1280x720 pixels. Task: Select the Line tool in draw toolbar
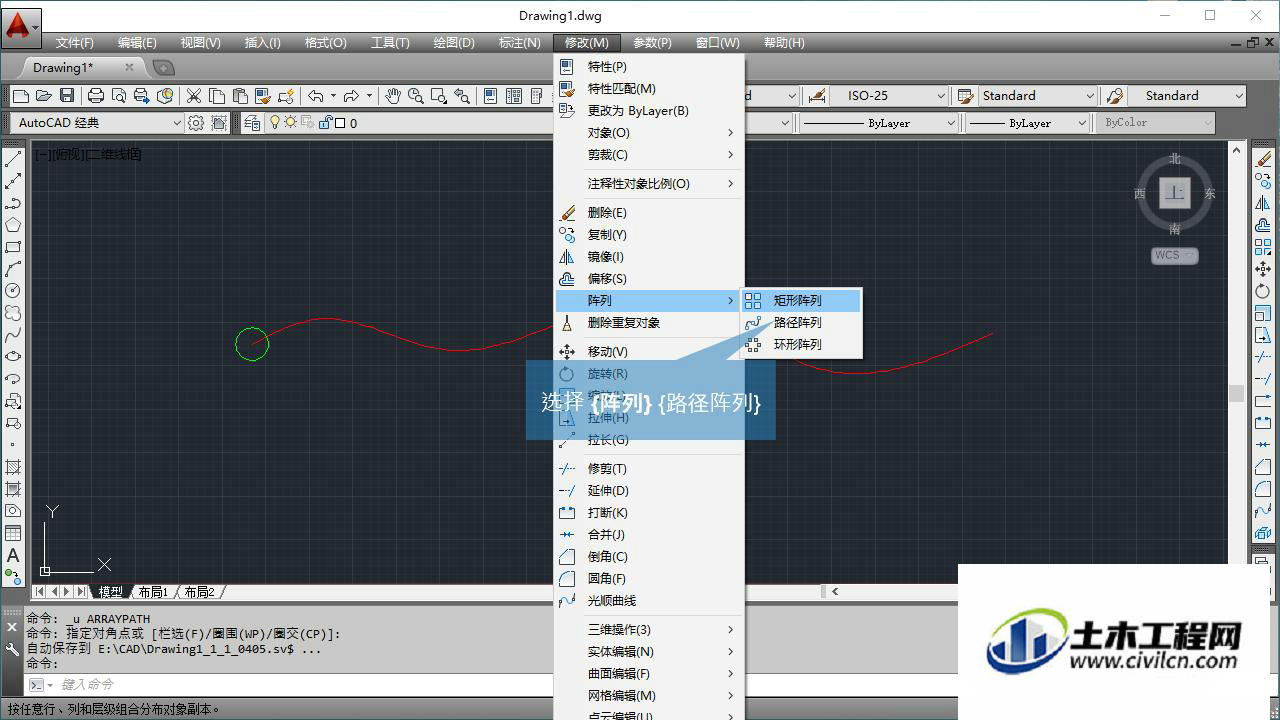(13, 160)
